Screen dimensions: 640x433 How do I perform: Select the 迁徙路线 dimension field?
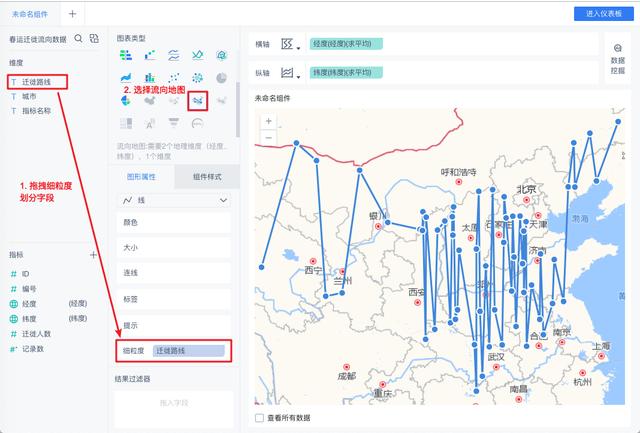37,82
